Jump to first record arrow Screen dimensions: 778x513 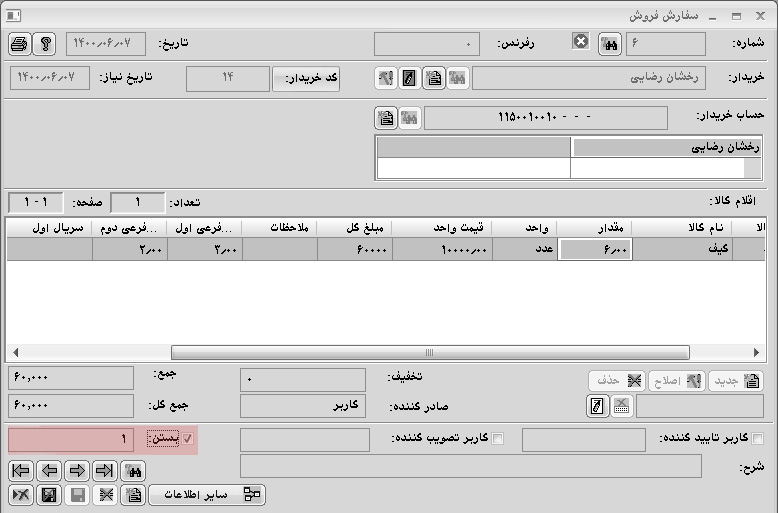[20, 470]
